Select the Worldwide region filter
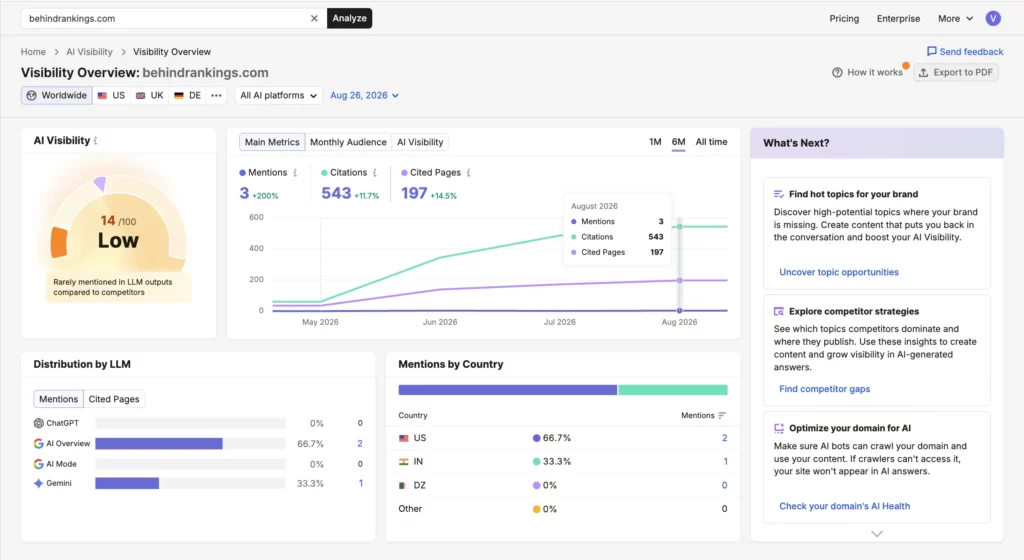1024x560 pixels. click(57, 95)
